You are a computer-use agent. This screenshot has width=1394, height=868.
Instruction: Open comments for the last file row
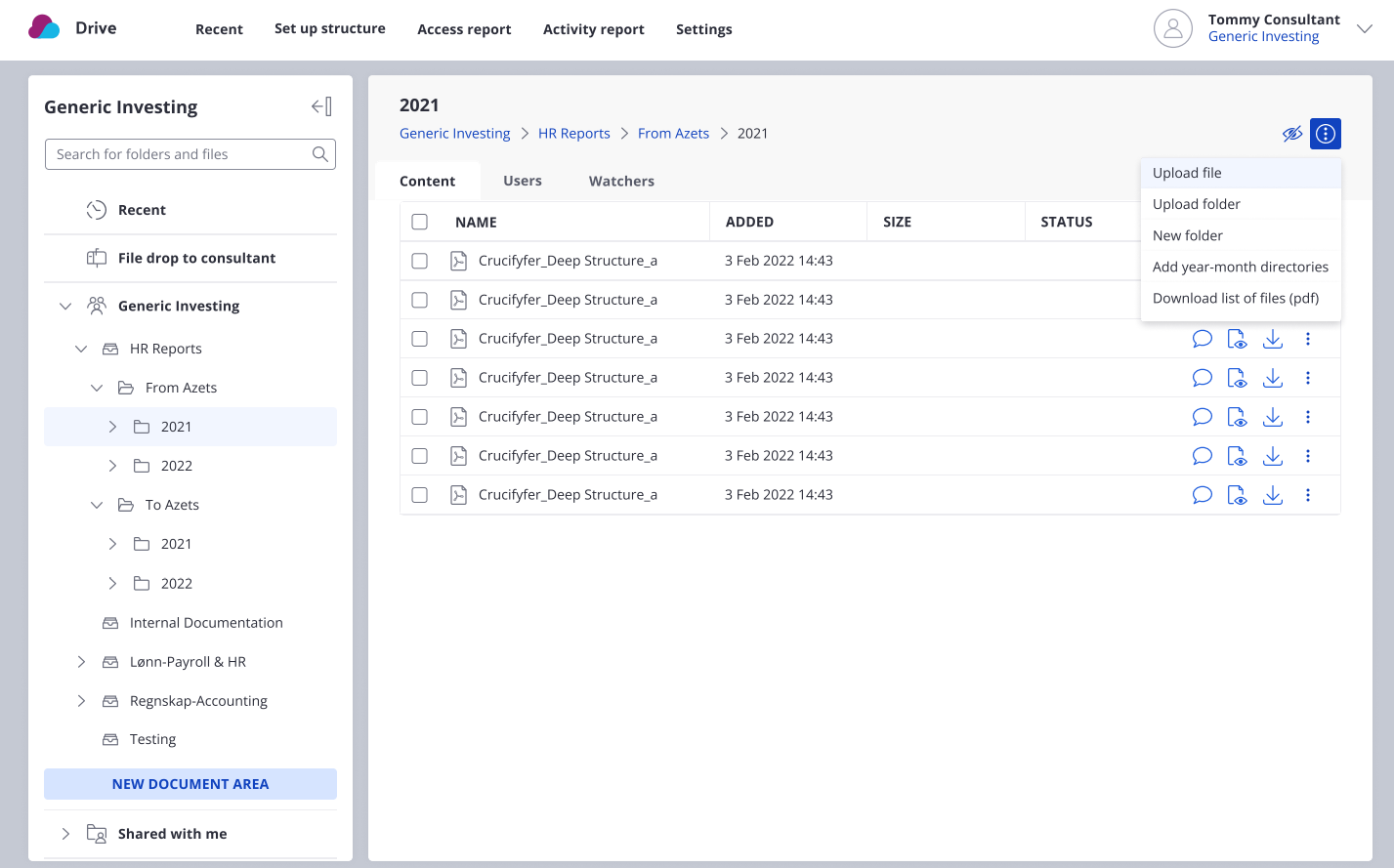click(1203, 495)
